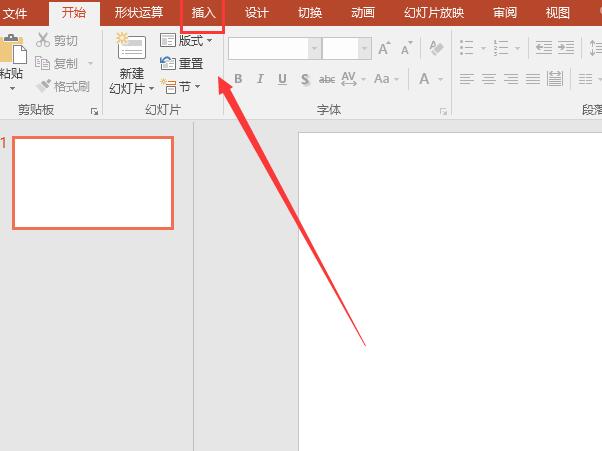Open the 幻灯片放映 tab
The width and height of the screenshot is (602, 451).
pyautogui.click(x=434, y=13)
